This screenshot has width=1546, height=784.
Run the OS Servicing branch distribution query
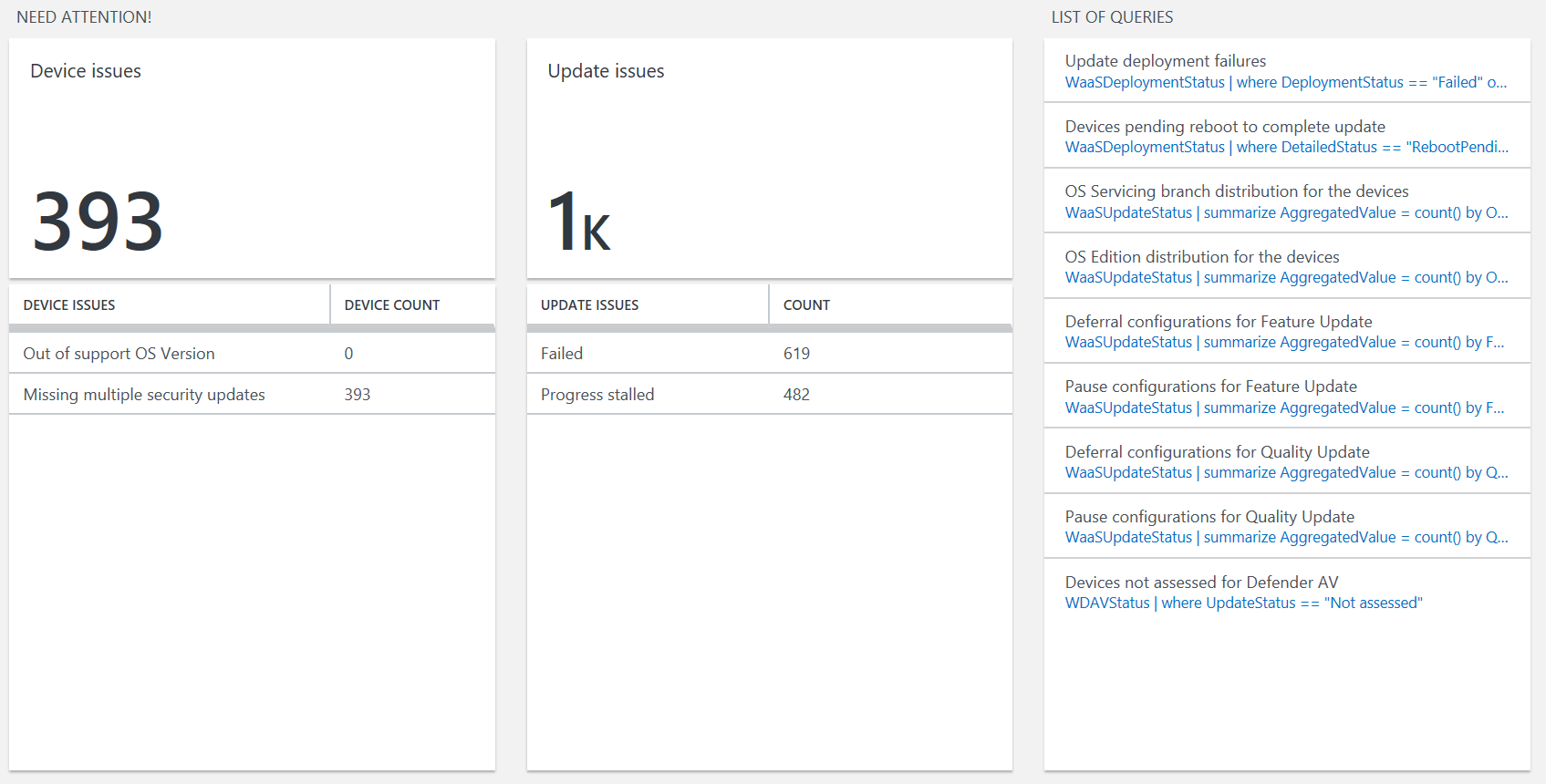coord(1287,201)
